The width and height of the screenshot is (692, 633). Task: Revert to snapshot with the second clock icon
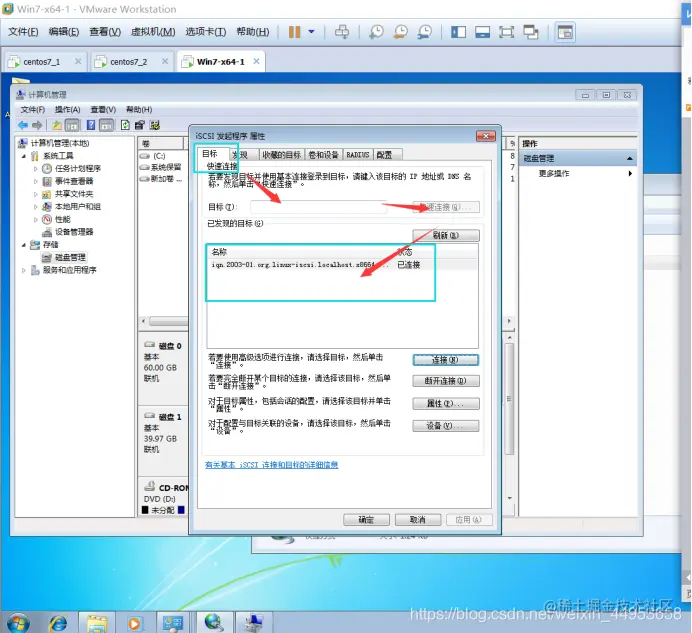(x=401, y=32)
